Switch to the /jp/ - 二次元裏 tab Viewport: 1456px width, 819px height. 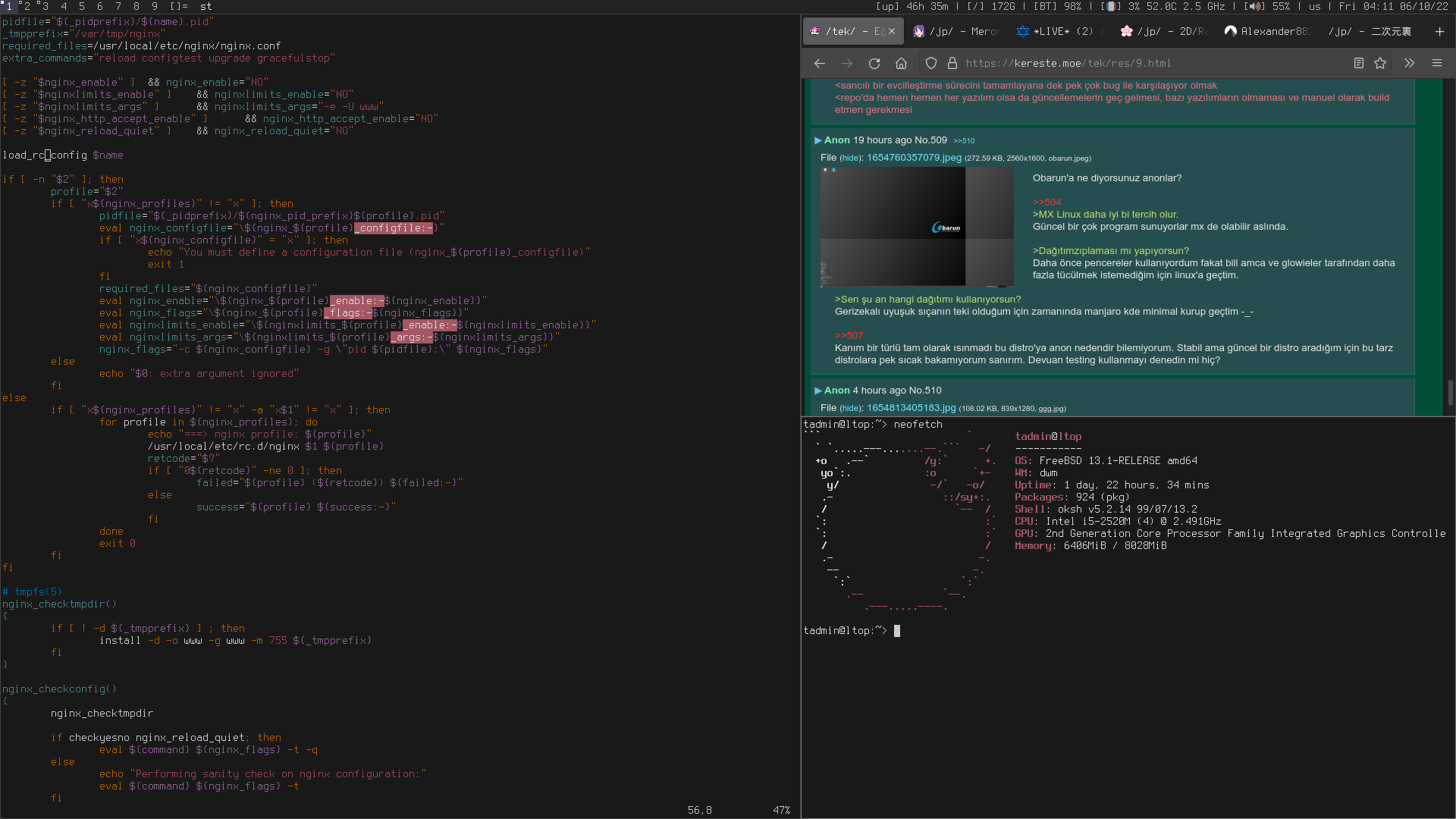tap(1370, 31)
